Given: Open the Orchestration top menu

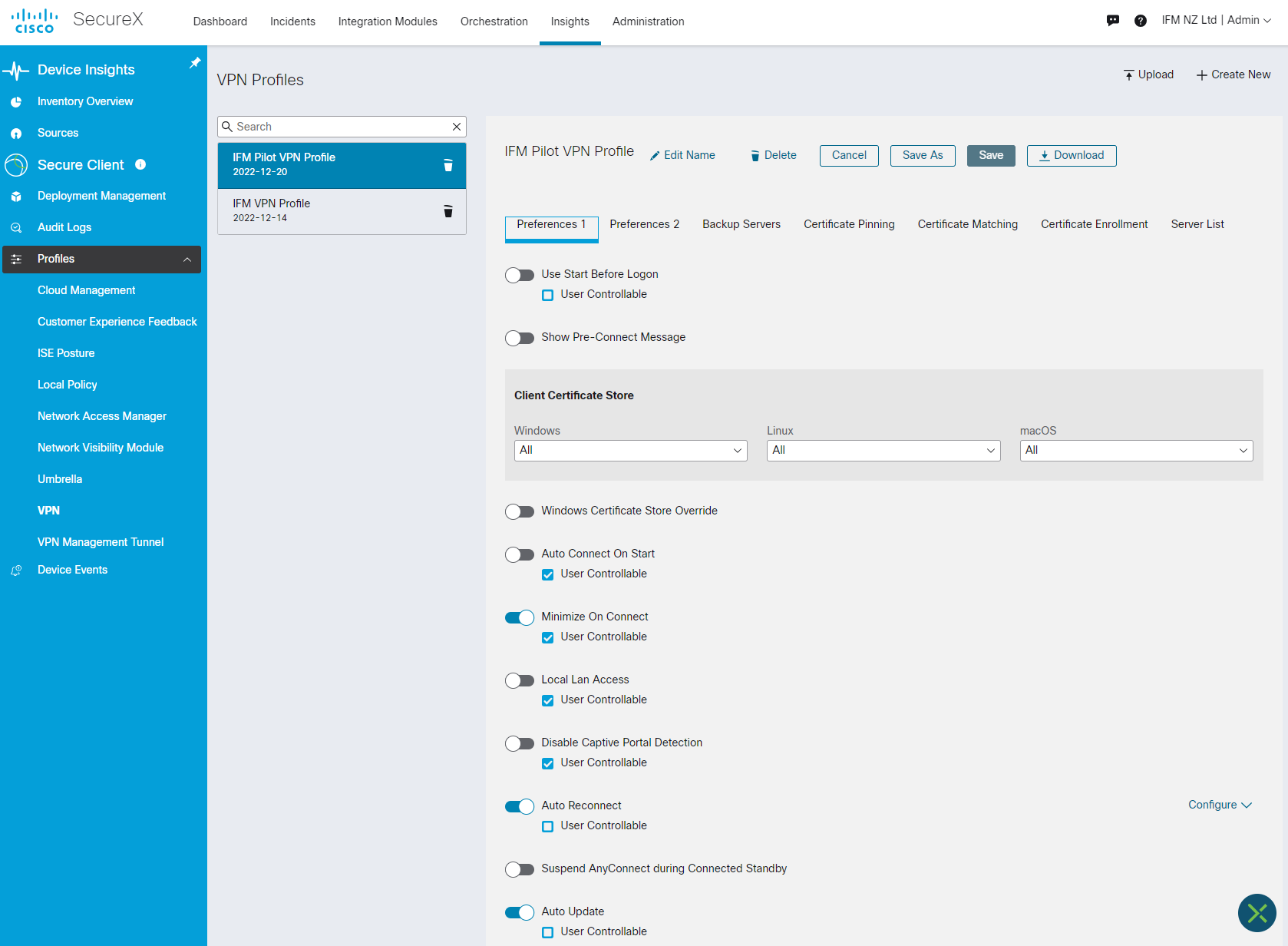Looking at the screenshot, I should pos(494,21).
